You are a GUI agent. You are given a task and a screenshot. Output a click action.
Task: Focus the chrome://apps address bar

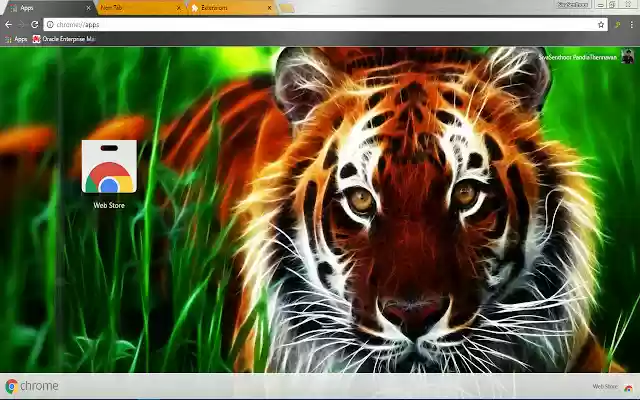[x=325, y=24]
